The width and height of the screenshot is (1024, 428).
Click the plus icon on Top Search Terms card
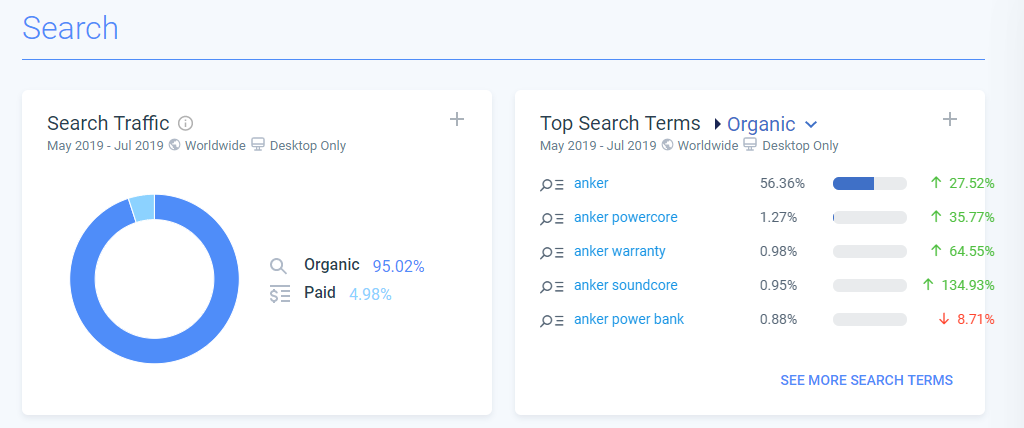(x=950, y=119)
